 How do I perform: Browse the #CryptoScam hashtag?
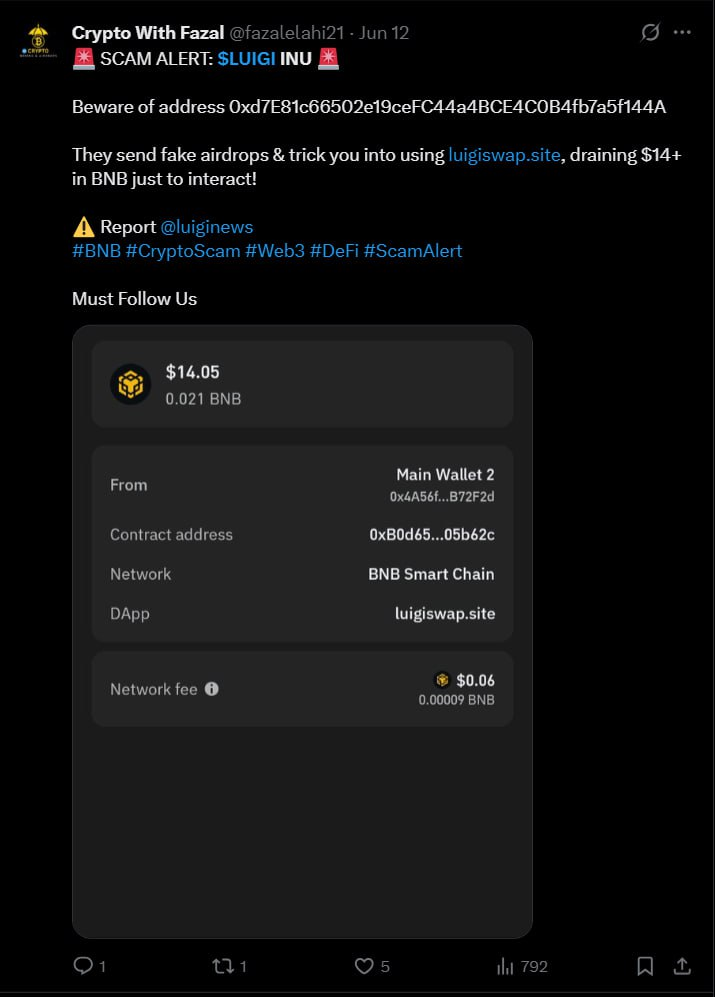point(183,251)
